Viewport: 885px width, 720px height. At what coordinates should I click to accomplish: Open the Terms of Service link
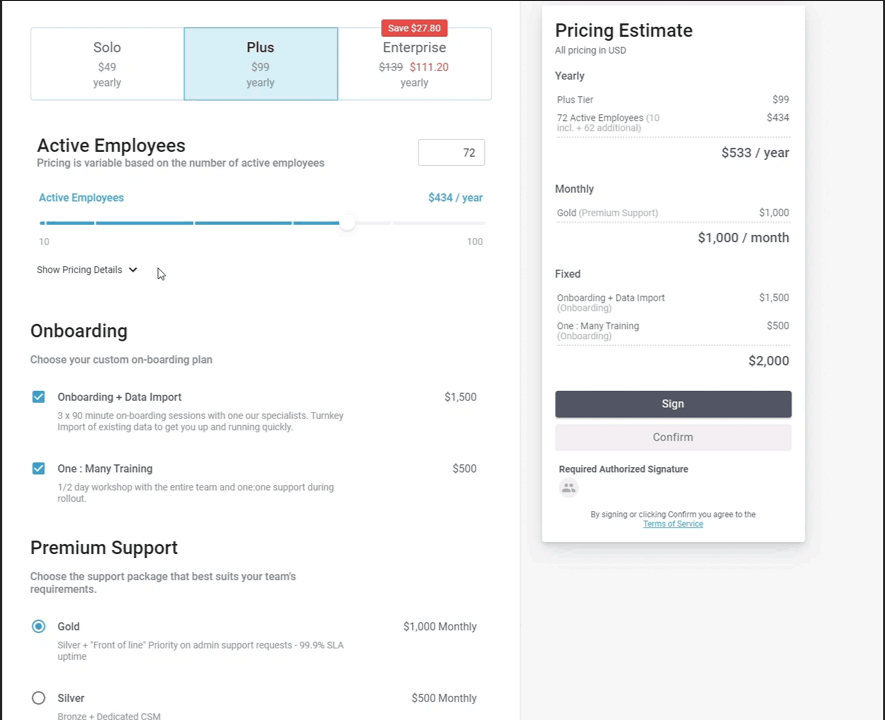[x=672, y=523]
